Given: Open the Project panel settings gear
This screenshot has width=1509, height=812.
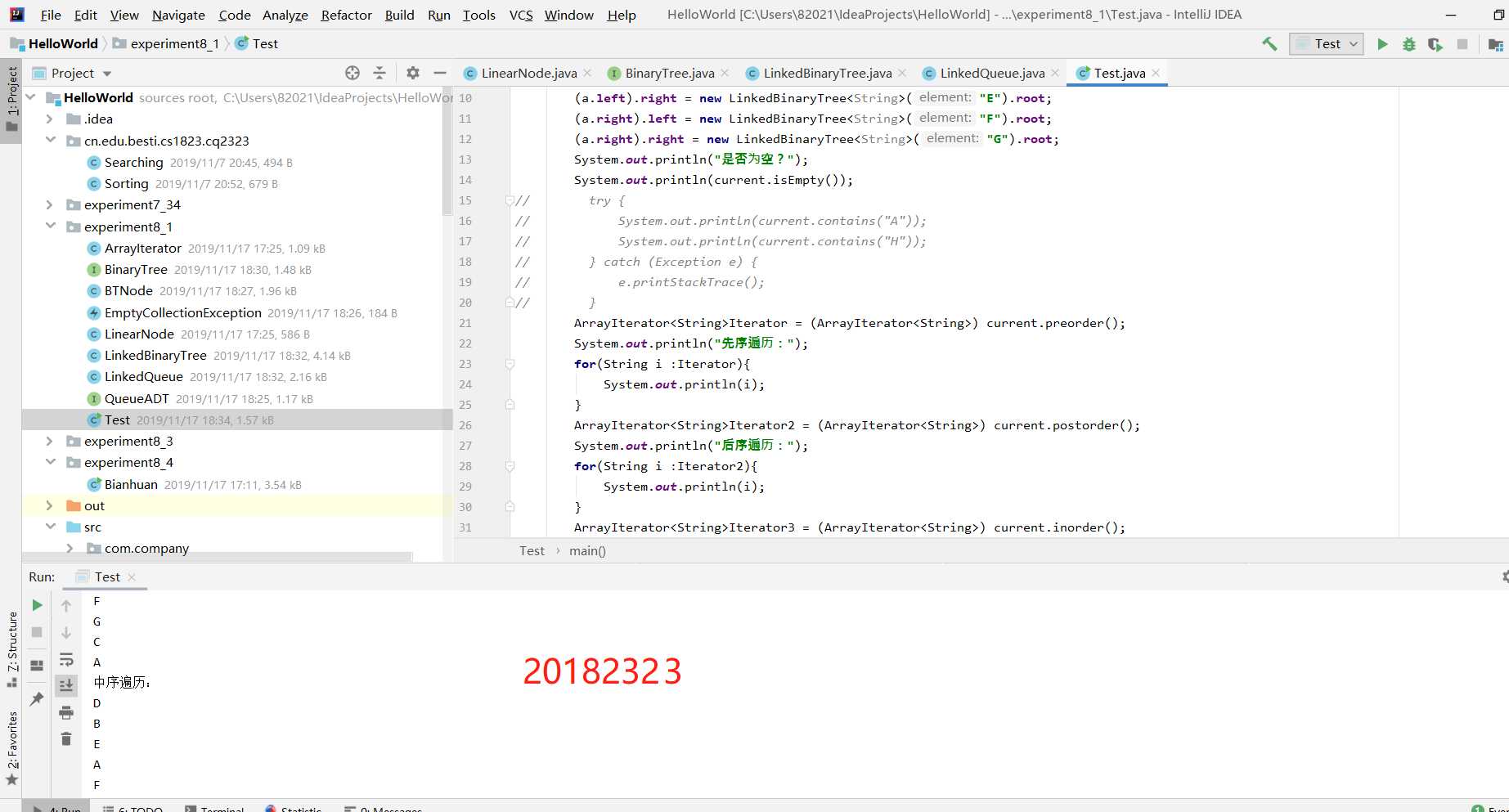Looking at the screenshot, I should [x=413, y=73].
